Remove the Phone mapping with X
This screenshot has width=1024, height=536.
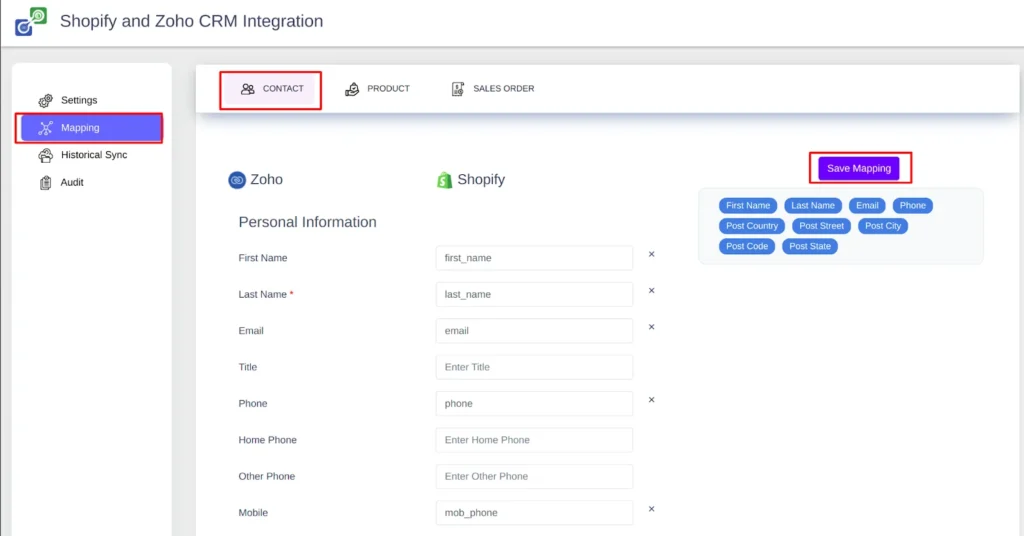point(651,400)
